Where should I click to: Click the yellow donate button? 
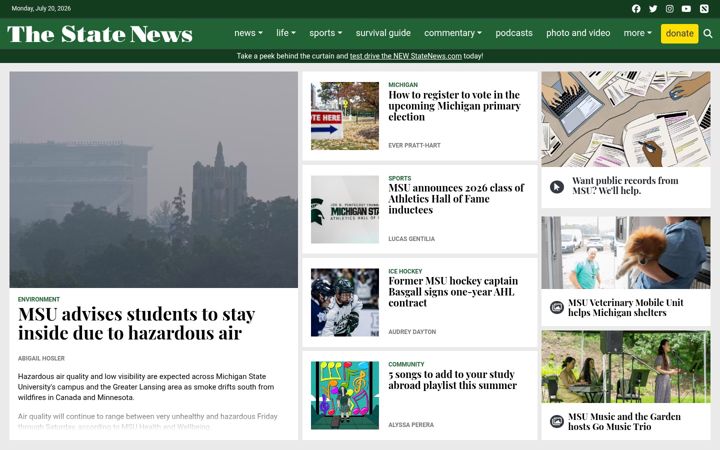point(680,34)
